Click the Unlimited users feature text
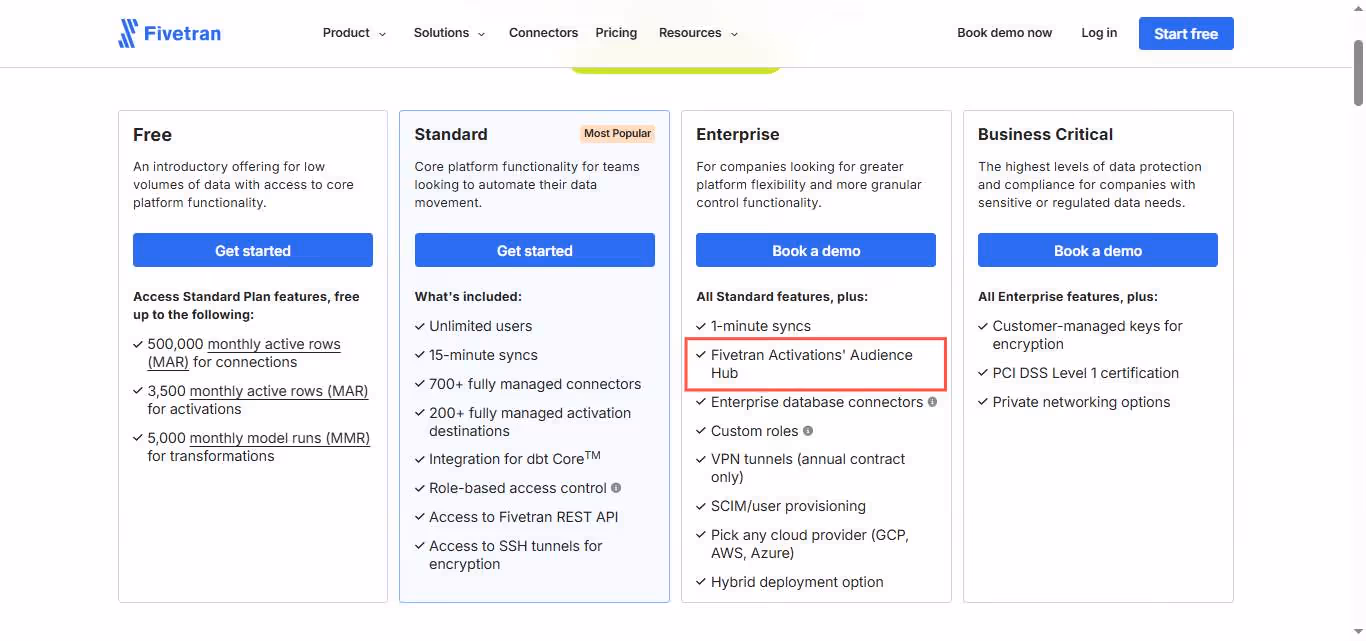The height and width of the screenshot is (641, 1366). coord(481,326)
